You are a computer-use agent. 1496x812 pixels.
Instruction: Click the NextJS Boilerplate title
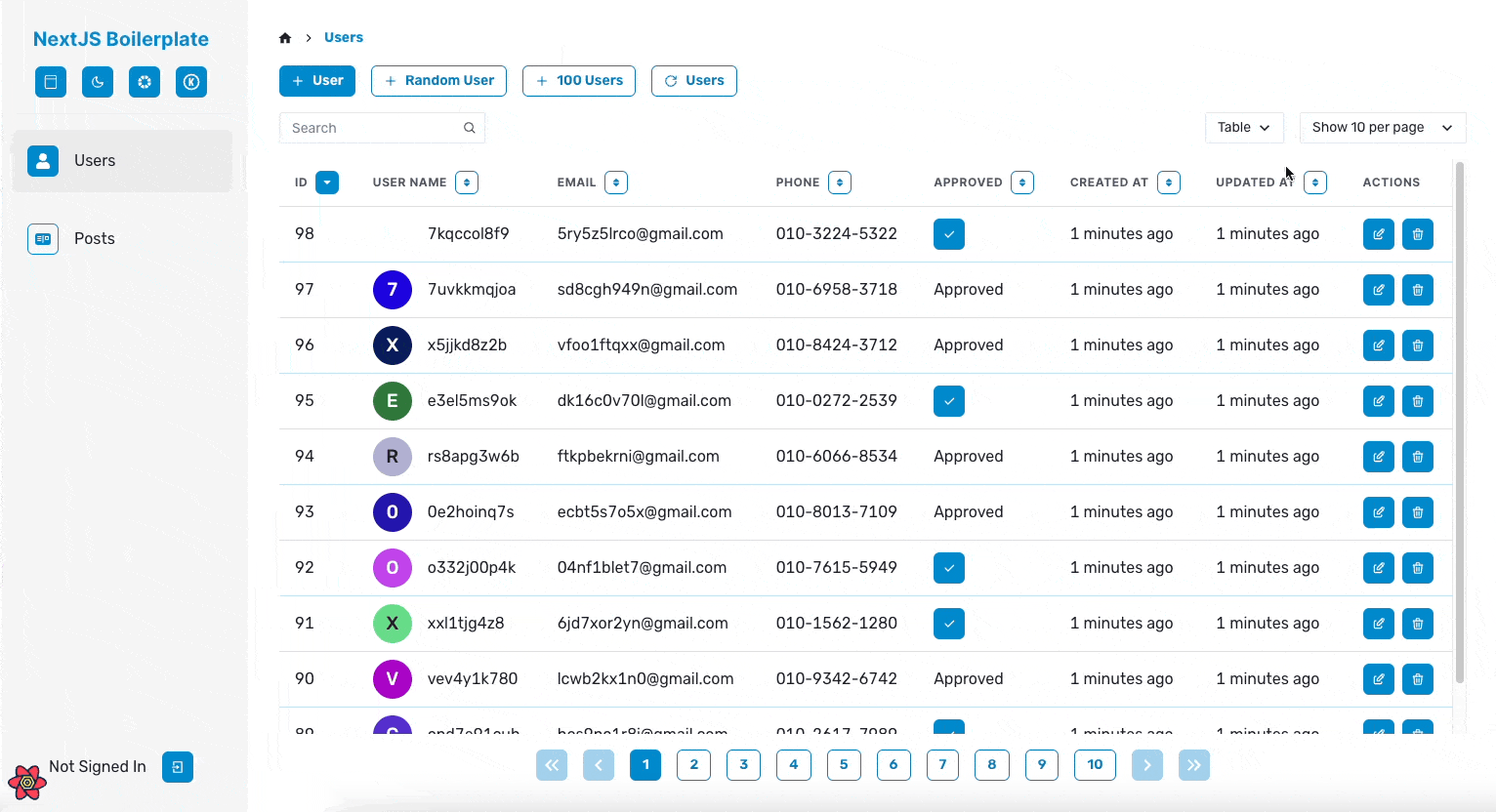121,39
